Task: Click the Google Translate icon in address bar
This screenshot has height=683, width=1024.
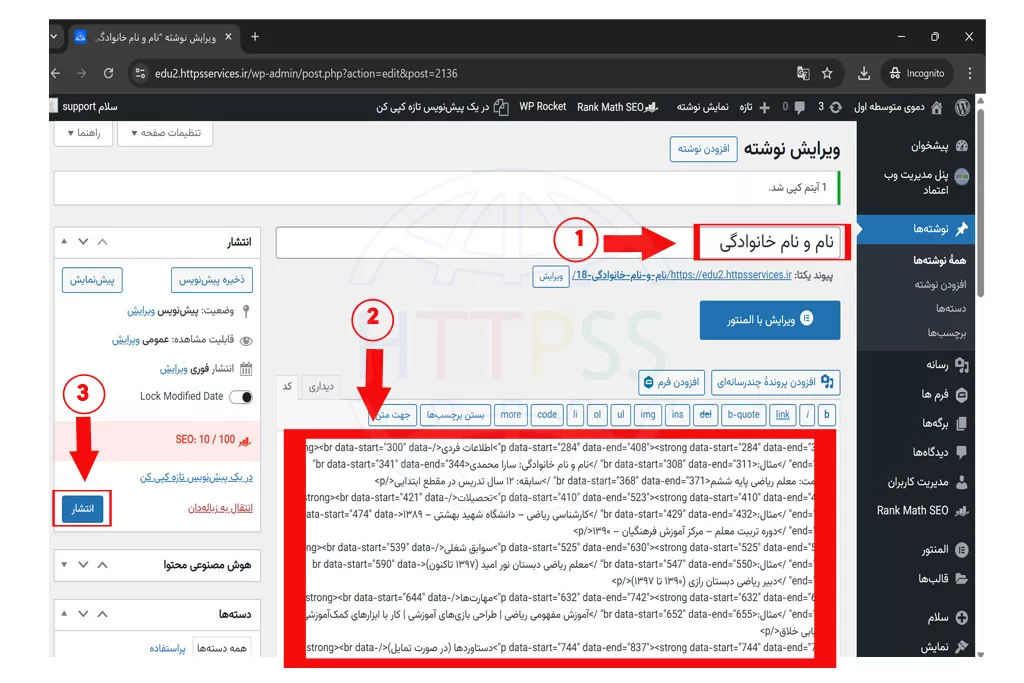Action: coord(802,73)
